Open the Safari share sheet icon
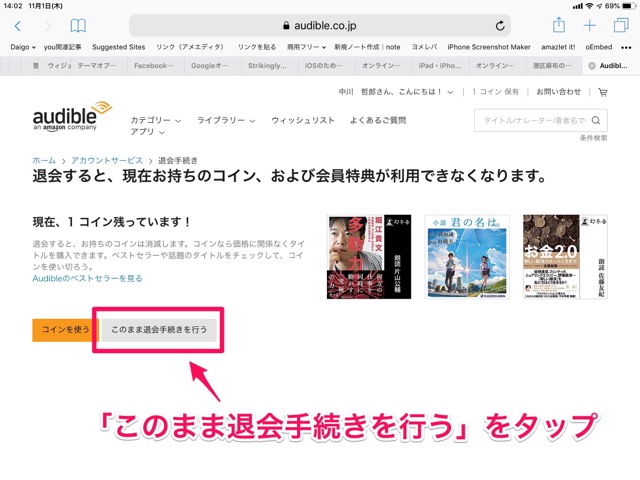Image resolution: width=640 pixels, height=480 pixels. point(559,26)
